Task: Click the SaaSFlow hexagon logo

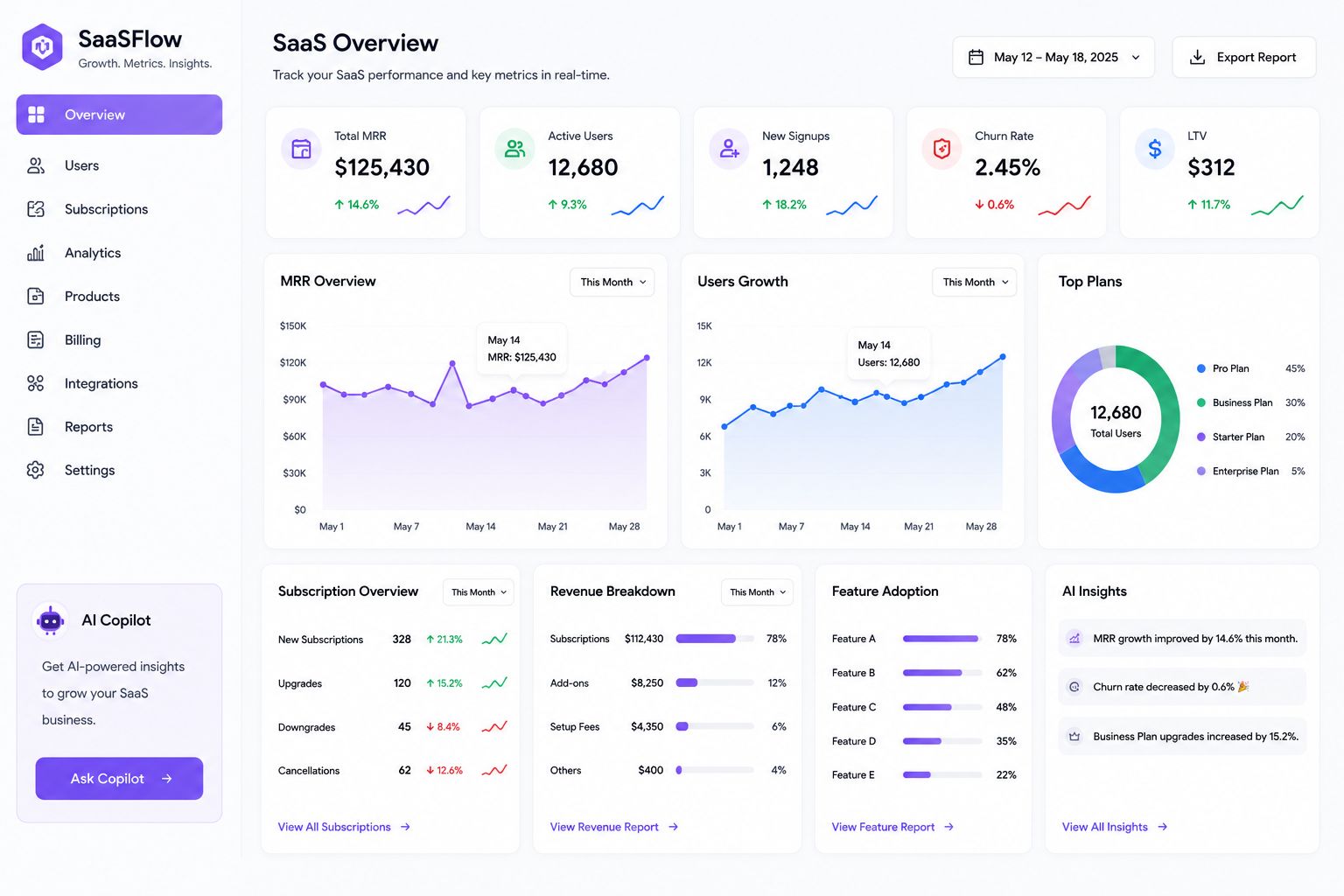Action: (x=42, y=46)
